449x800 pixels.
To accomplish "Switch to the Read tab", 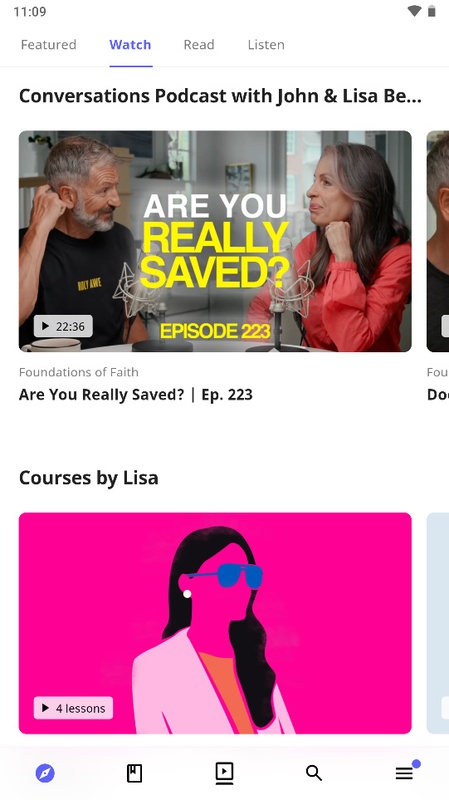I will 199,45.
